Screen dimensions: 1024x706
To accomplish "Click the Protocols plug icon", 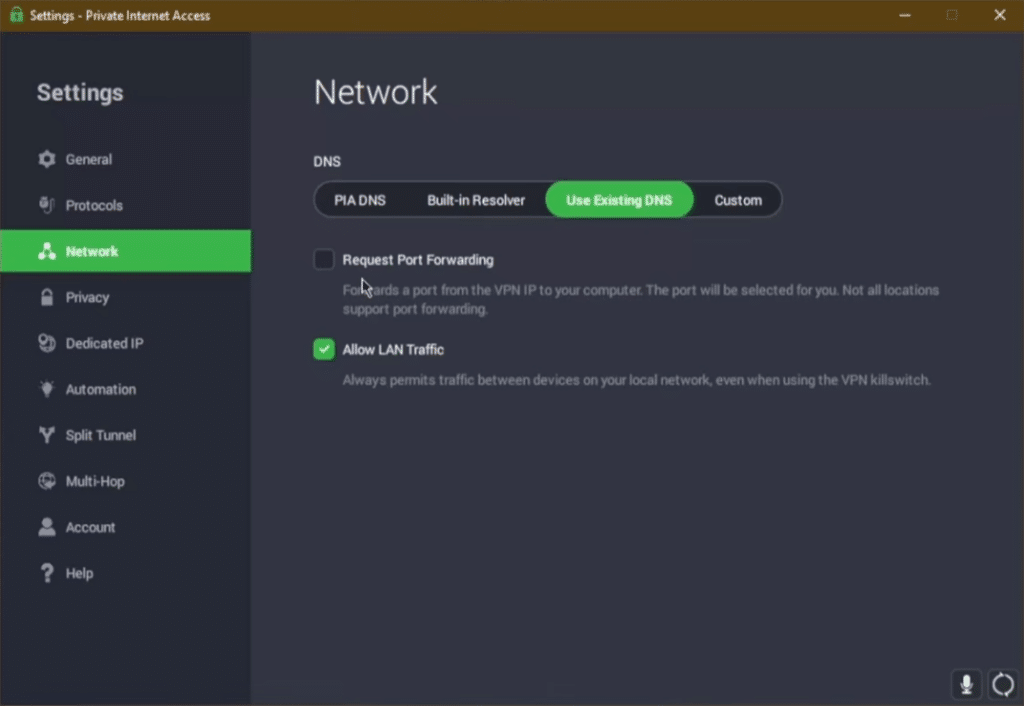I will [x=46, y=205].
